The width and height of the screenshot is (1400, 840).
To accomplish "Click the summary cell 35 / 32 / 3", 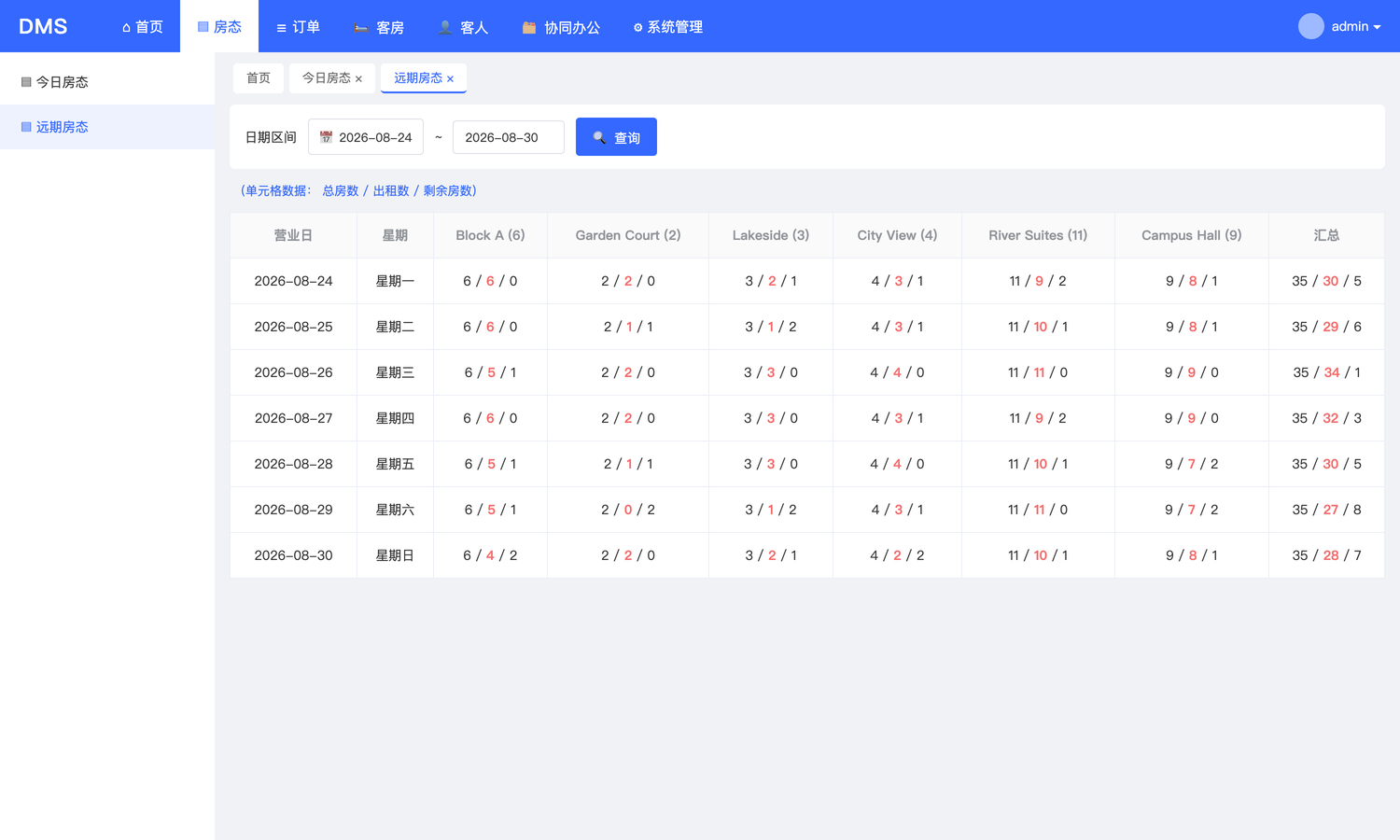I will pos(1326,418).
